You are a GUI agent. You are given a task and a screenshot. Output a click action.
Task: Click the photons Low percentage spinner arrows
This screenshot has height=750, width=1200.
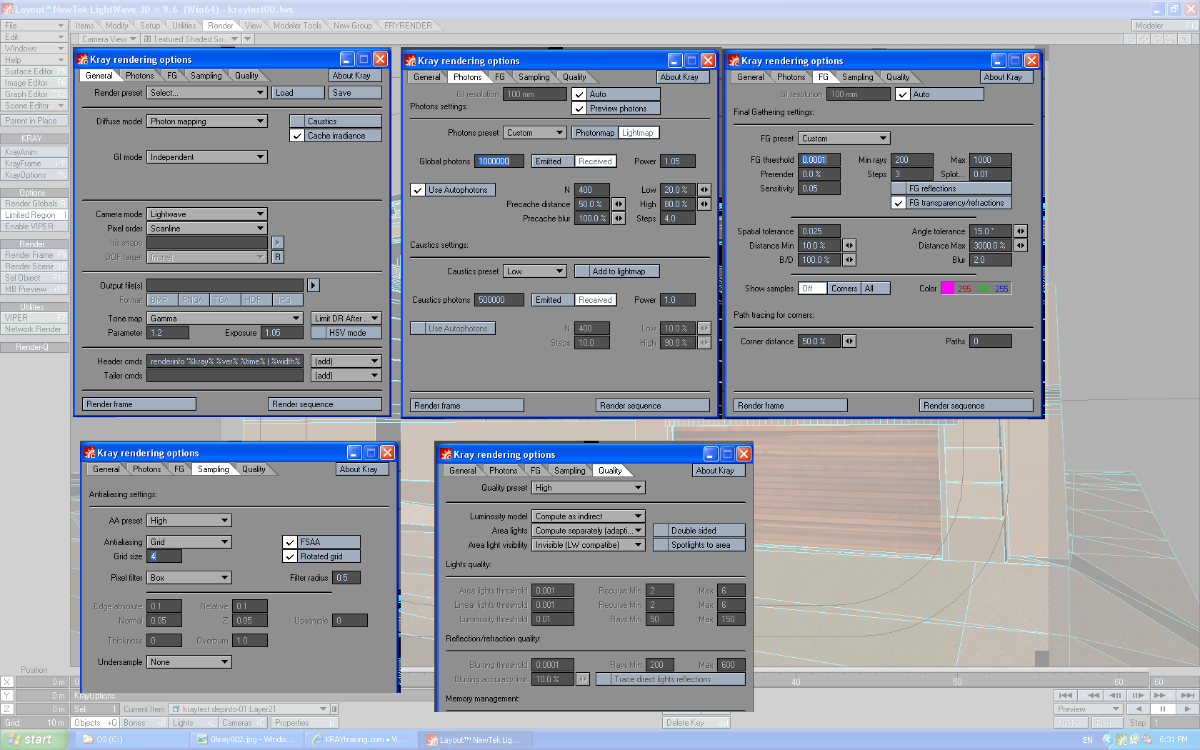704,190
